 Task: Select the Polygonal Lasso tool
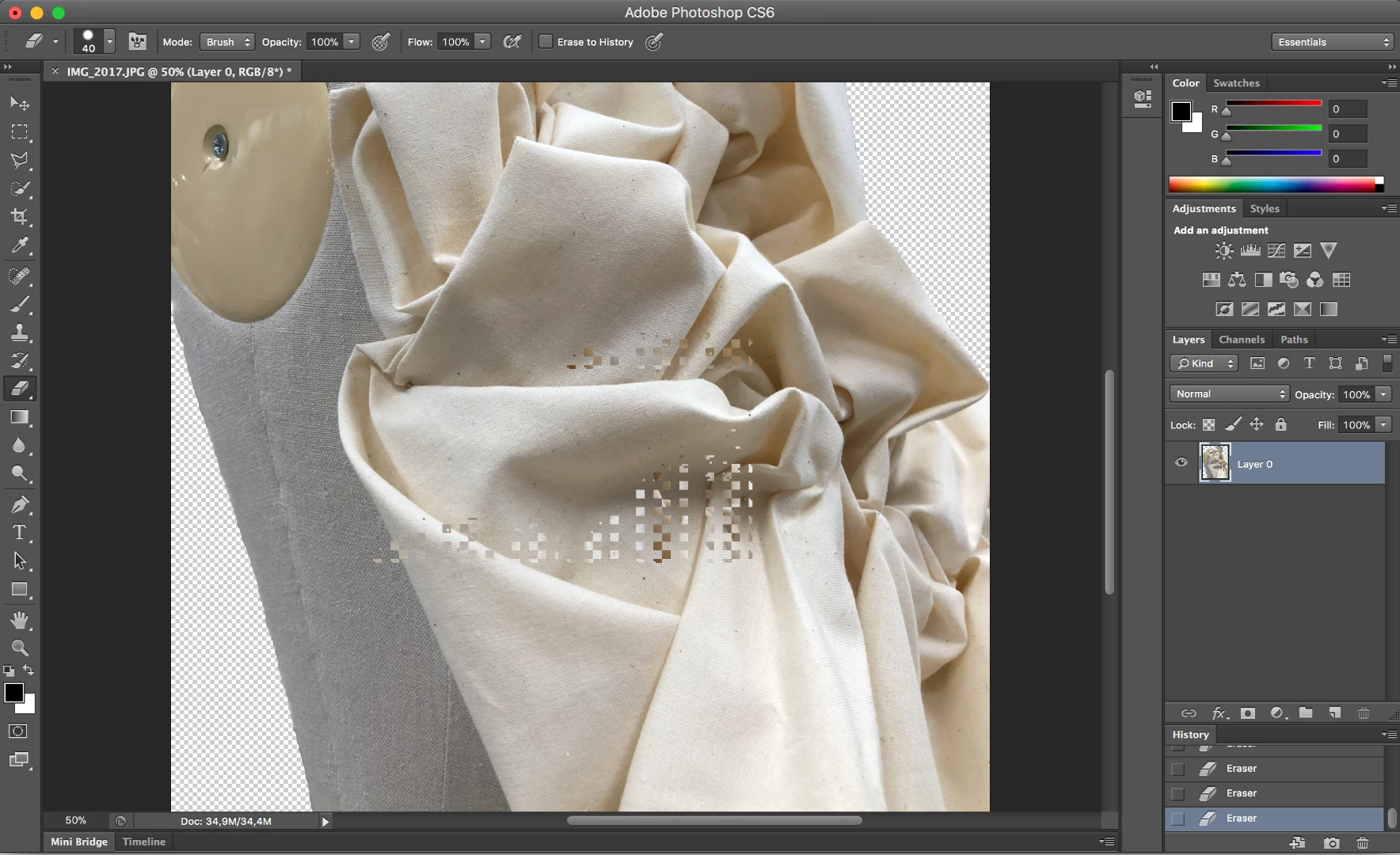(20, 160)
